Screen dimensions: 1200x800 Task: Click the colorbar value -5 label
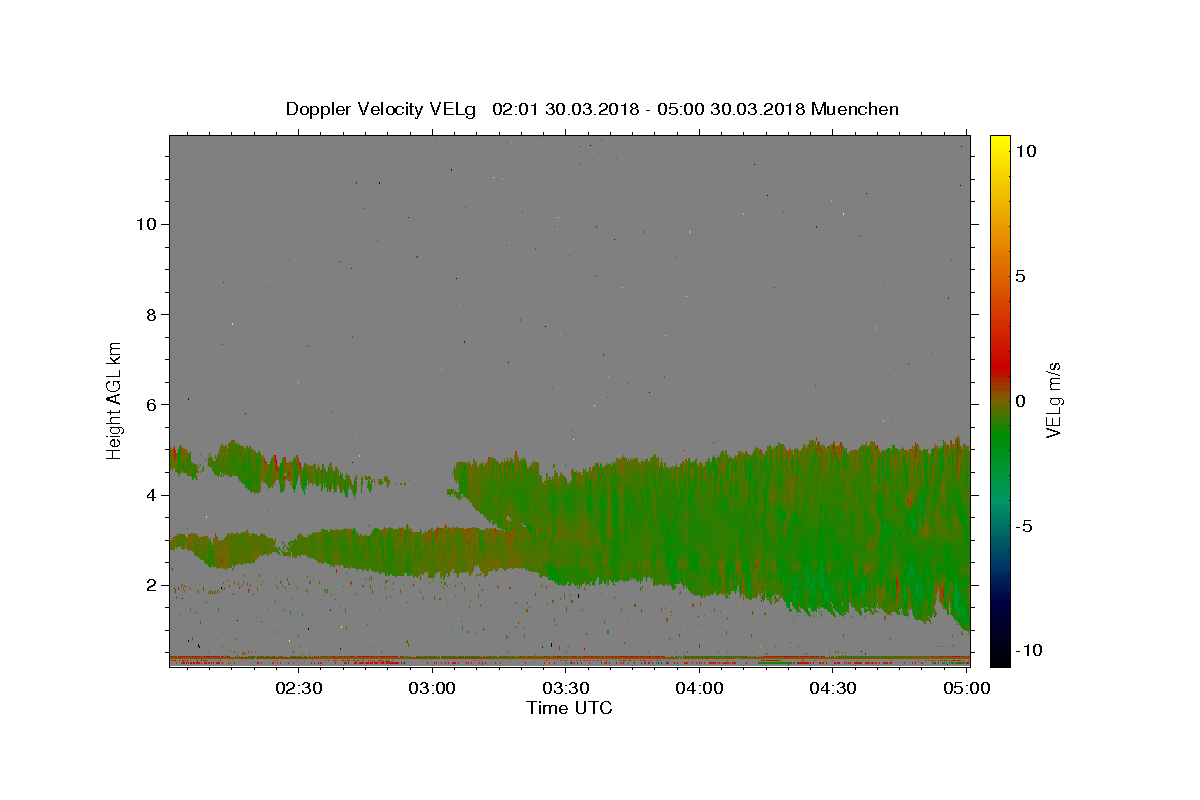point(1024,526)
